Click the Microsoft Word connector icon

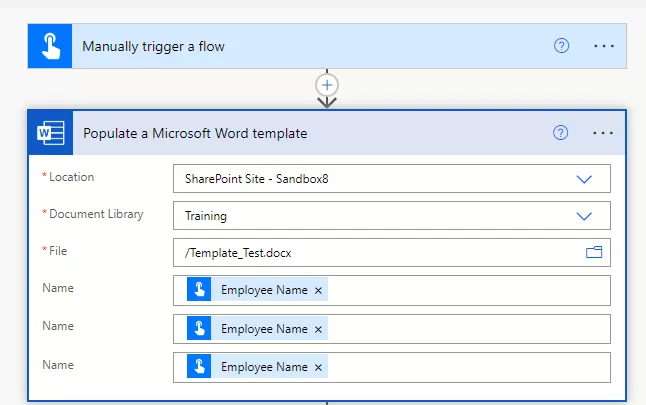(x=50, y=133)
